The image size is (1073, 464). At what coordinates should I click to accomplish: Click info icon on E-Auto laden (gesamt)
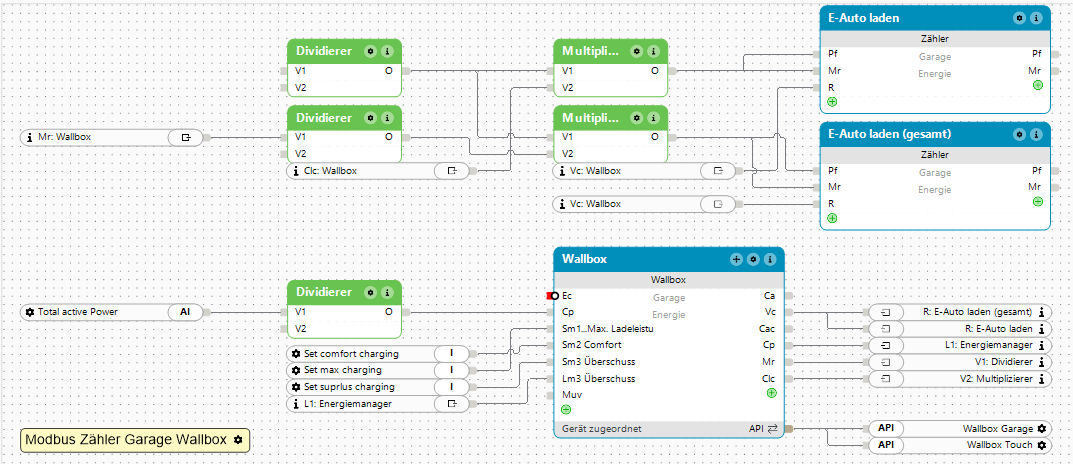1036,135
